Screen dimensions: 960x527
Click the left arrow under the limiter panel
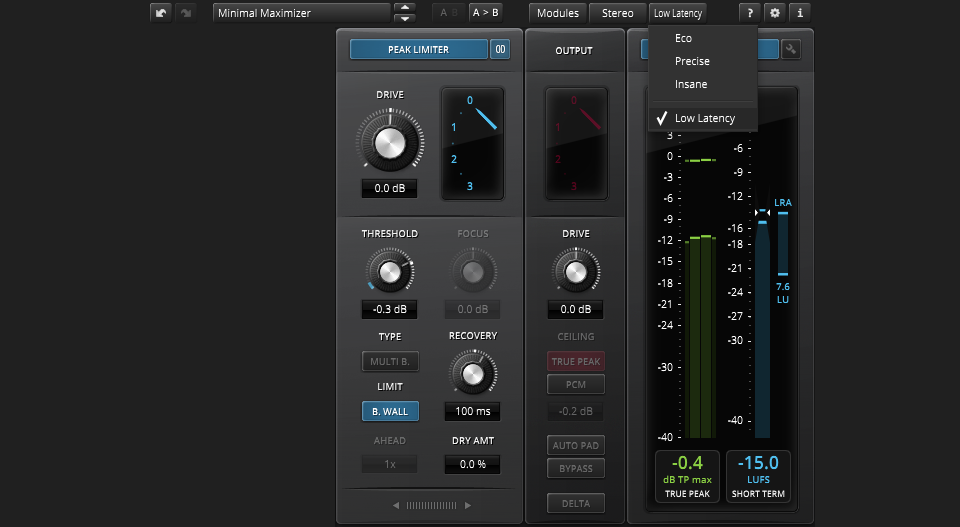396,506
